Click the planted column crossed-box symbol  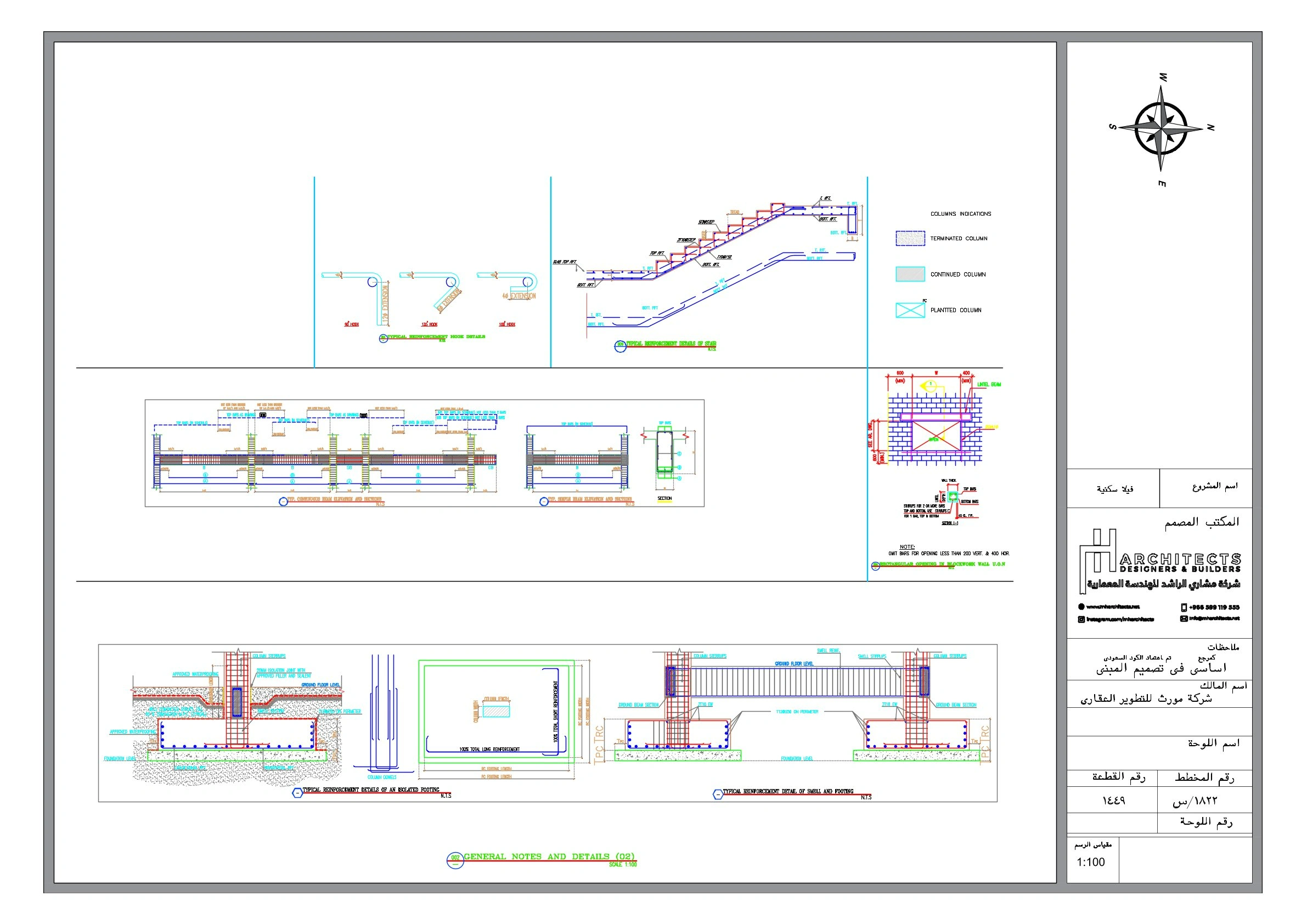point(910,310)
